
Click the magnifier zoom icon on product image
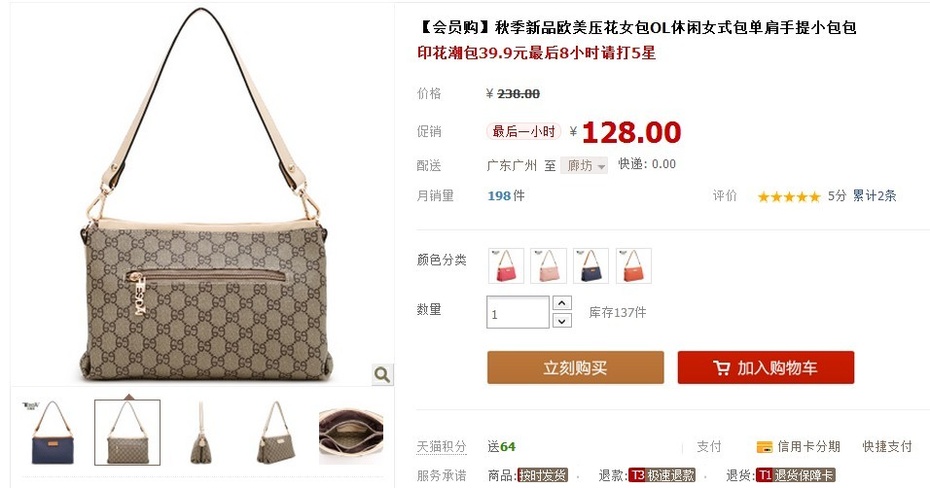pyautogui.click(x=382, y=374)
